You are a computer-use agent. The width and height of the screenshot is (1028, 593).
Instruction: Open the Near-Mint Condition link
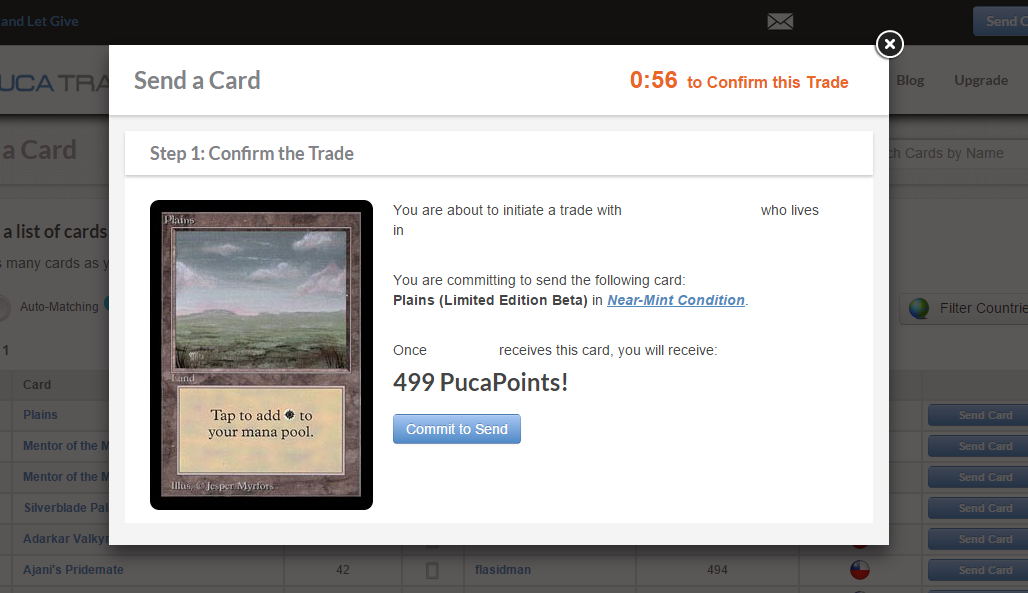(x=676, y=300)
